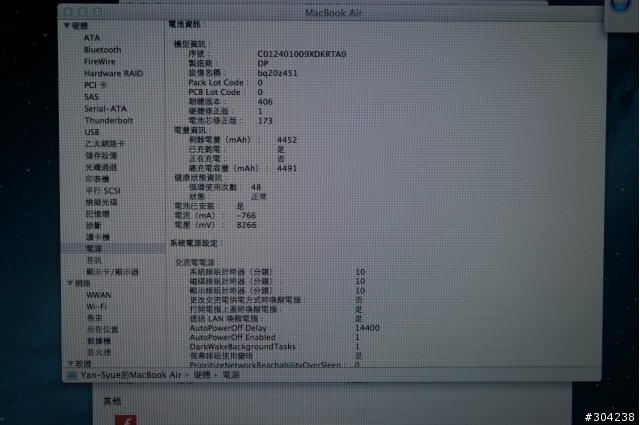This screenshot has height=425, width=640.
Task: Select Thunderbolt in the sidebar
Action: pyautogui.click(x=109, y=120)
